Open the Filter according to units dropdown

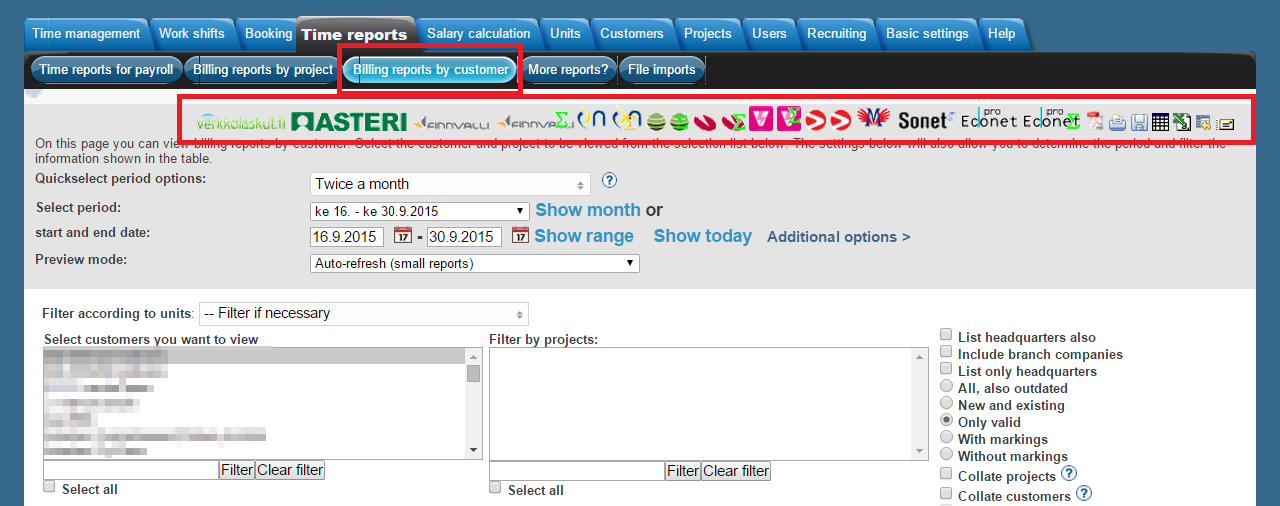point(364,313)
